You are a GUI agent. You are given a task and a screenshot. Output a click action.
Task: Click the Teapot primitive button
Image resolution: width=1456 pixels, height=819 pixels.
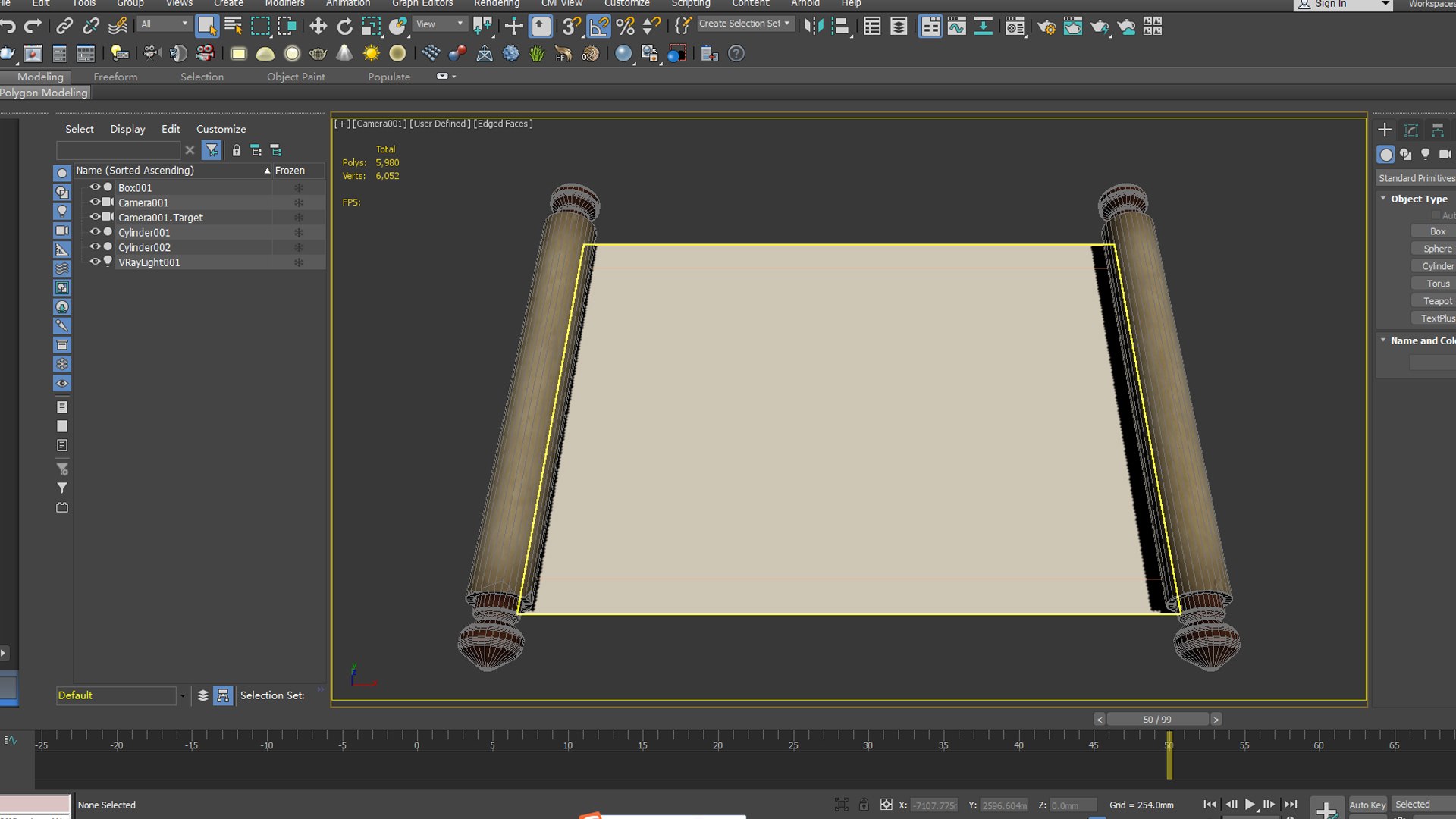point(1436,301)
